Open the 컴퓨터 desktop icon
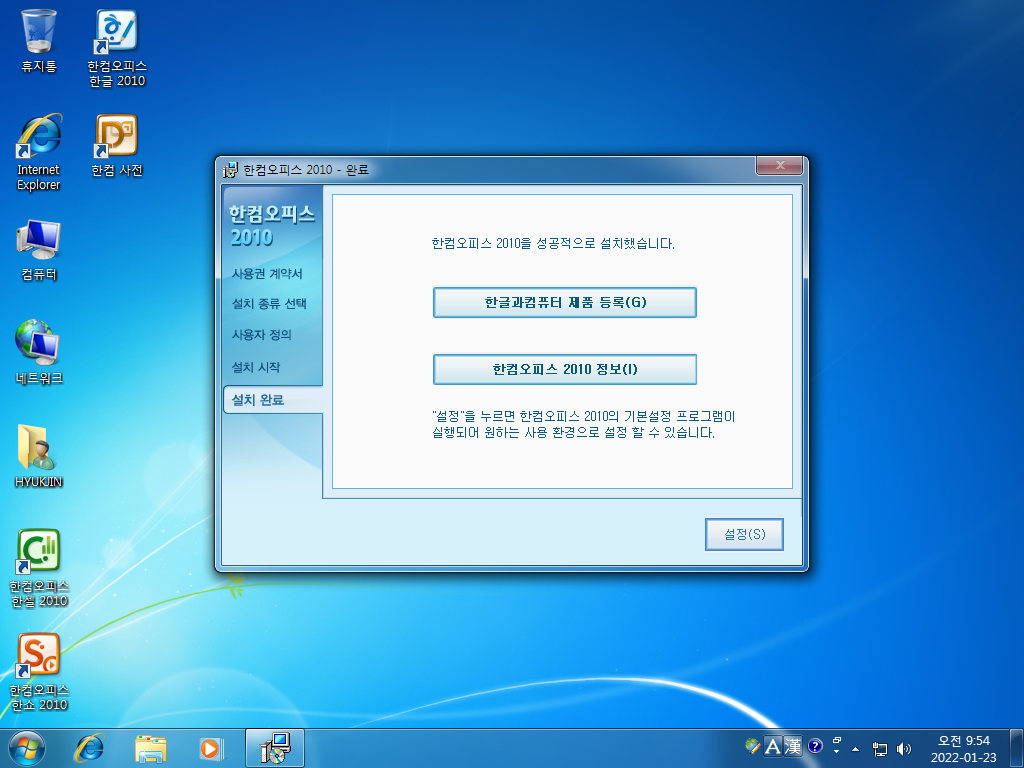The height and width of the screenshot is (768, 1024). point(39,249)
